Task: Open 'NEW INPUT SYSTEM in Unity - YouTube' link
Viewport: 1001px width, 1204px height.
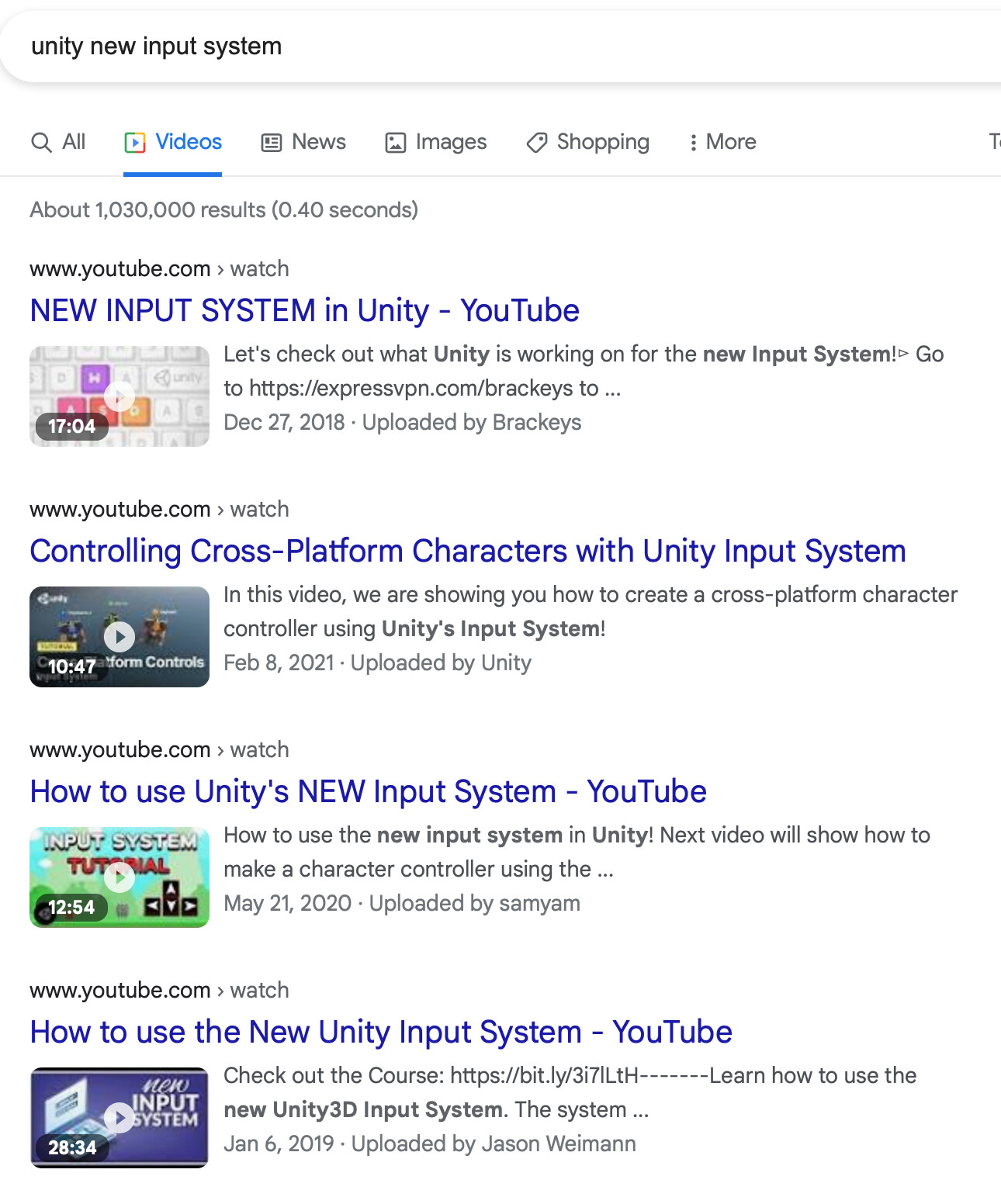Action: [304, 310]
